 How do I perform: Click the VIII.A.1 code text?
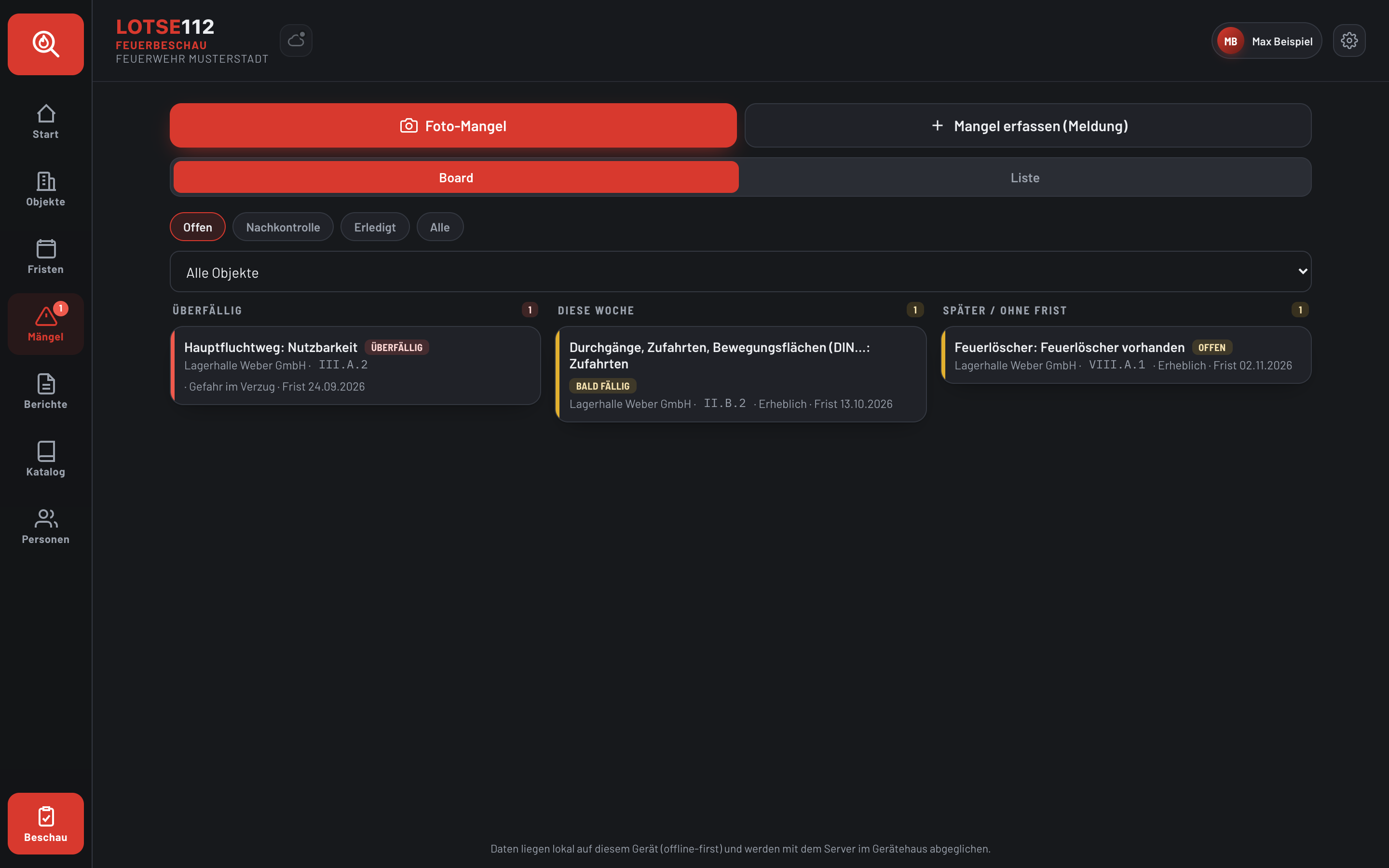(1117, 365)
